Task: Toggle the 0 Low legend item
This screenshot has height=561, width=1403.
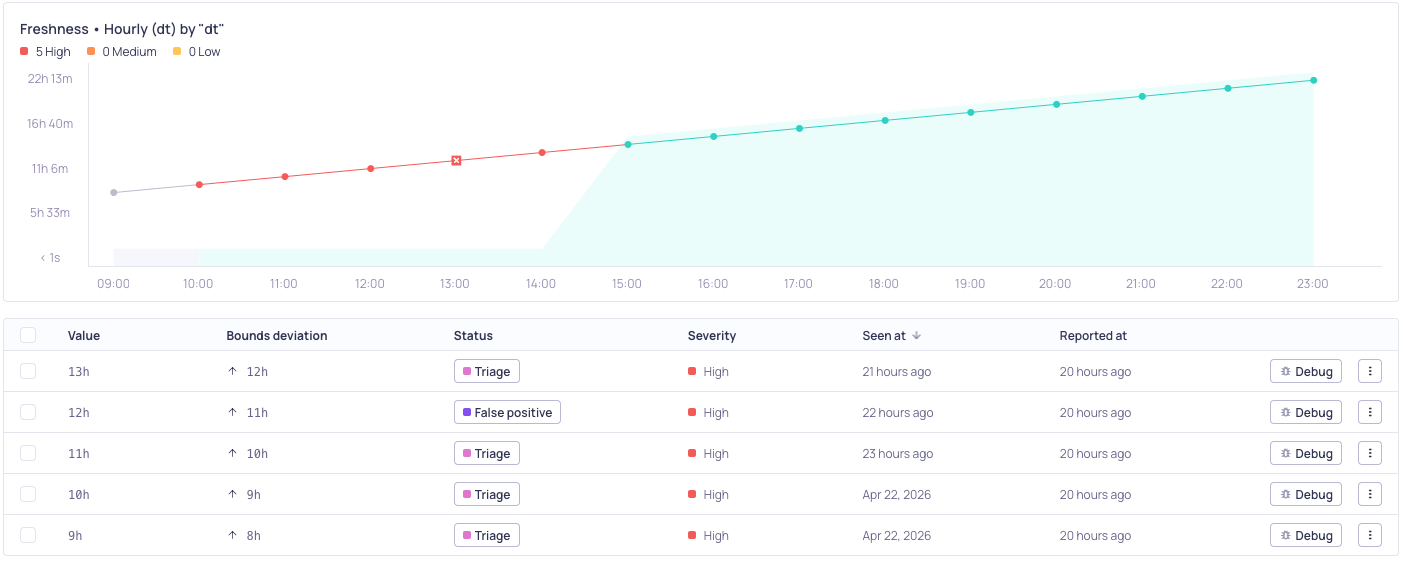Action: tap(197, 51)
